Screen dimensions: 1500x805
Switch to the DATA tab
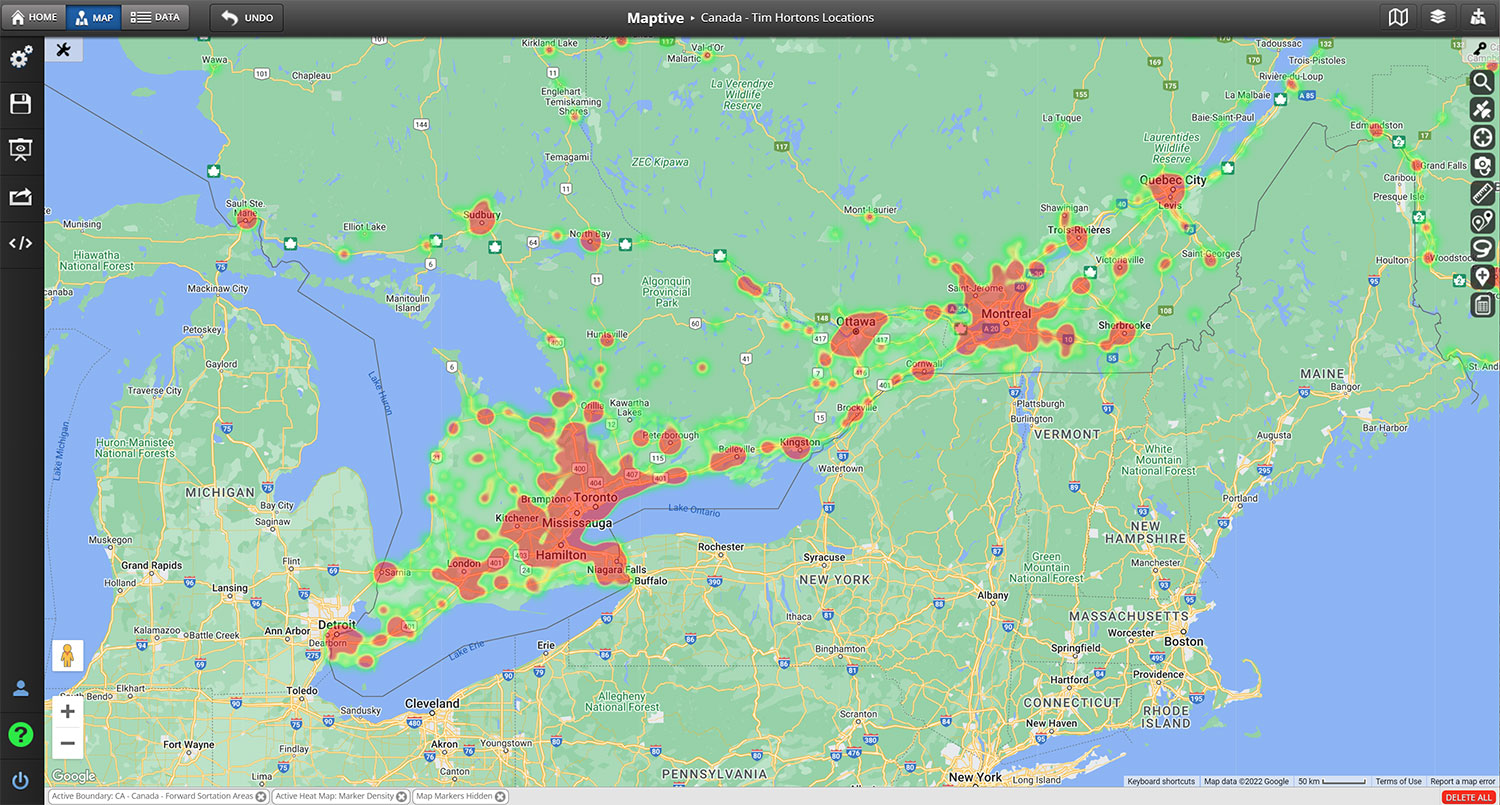coord(155,17)
